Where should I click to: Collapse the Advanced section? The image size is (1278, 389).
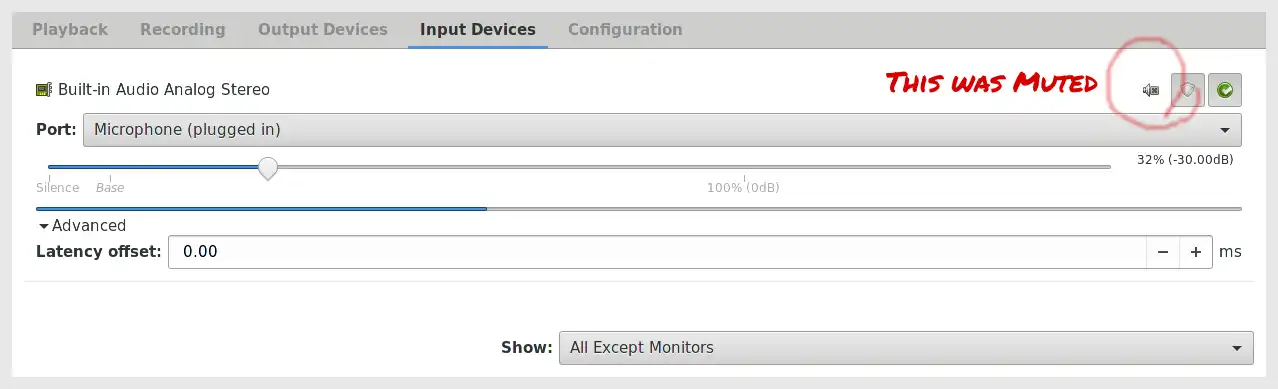click(x=81, y=226)
